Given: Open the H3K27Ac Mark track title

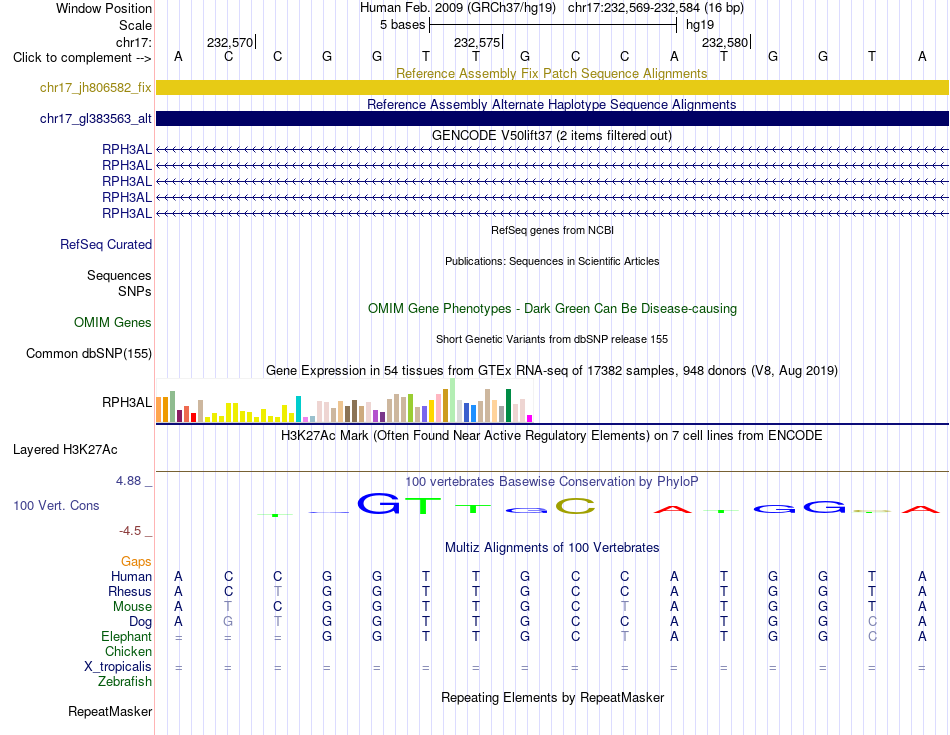Looking at the screenshot, I should [x=552, y=436].
